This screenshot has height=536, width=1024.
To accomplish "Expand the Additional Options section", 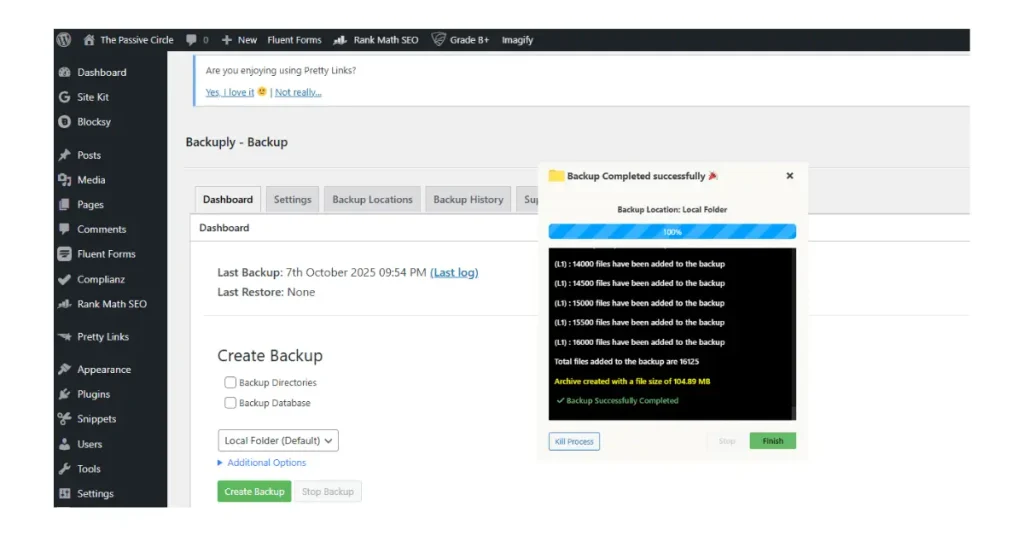I will (262, 463).
